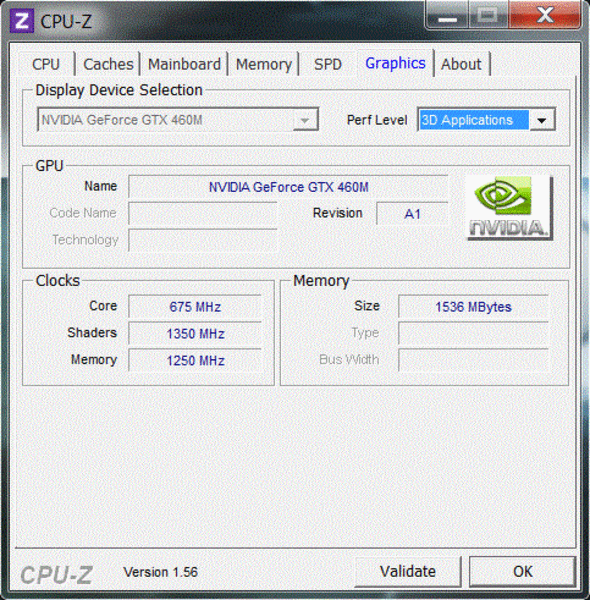Click the empty Bus Width field

(473, 360)
